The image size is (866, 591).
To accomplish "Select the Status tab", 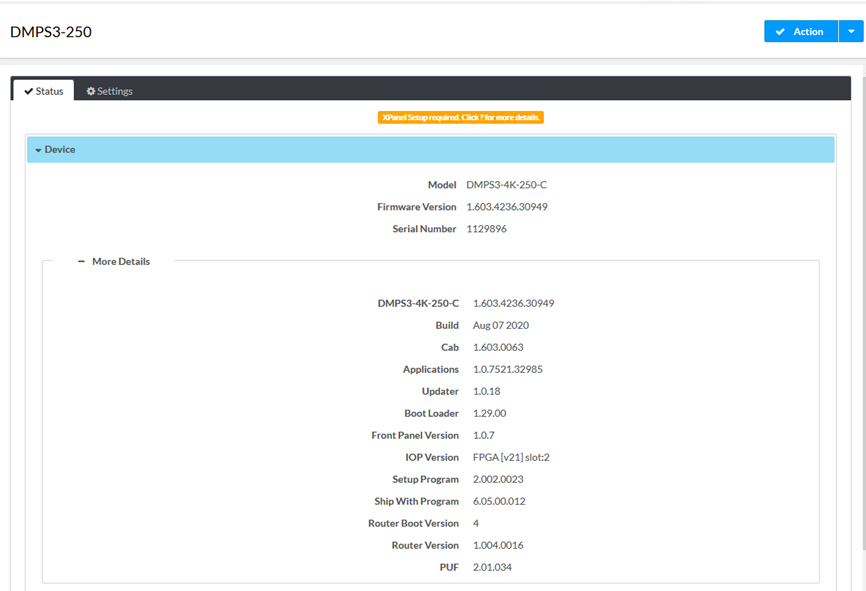I will 43,90.
